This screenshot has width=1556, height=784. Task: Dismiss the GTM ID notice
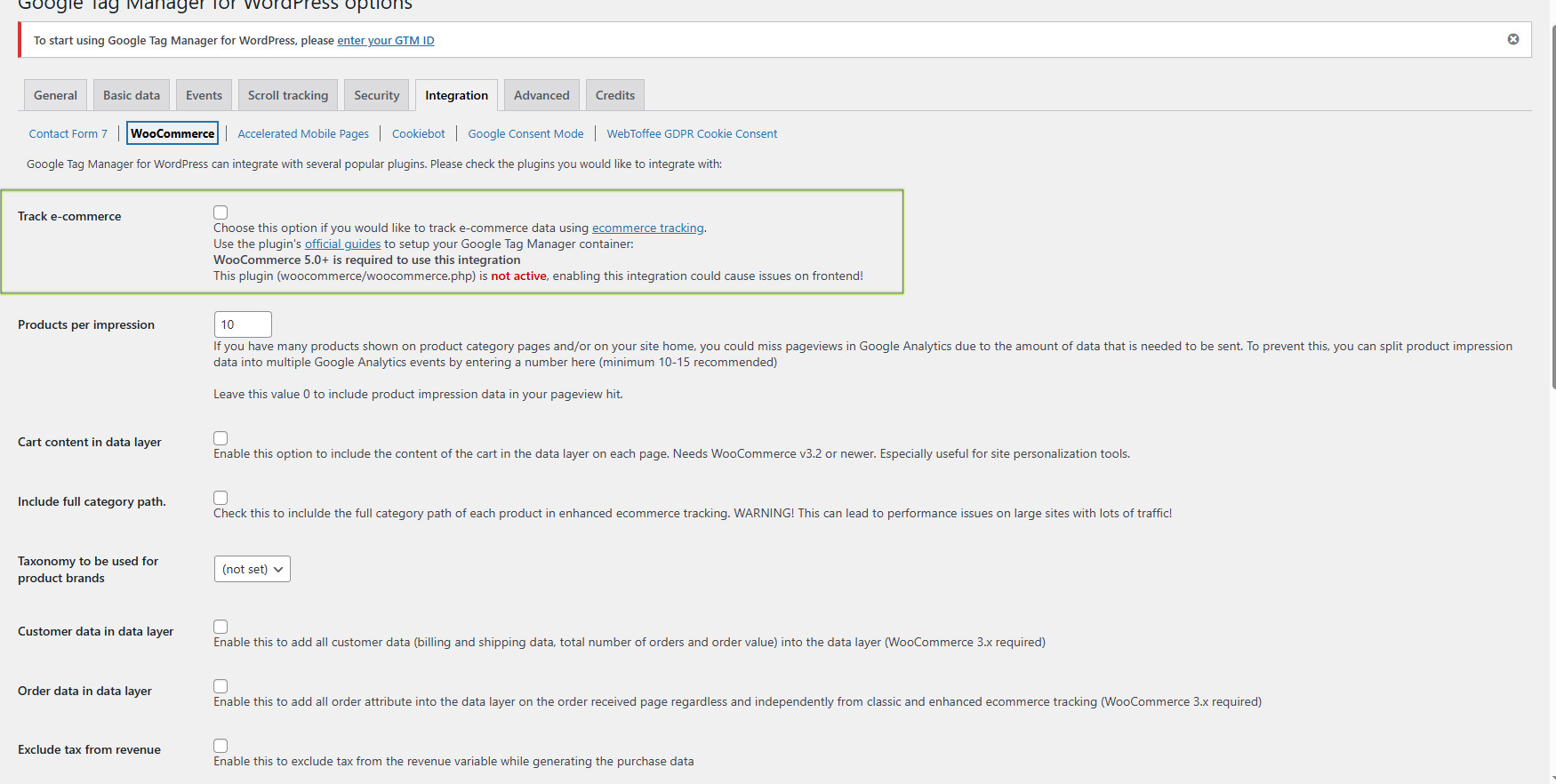[x=1512, y=39]
